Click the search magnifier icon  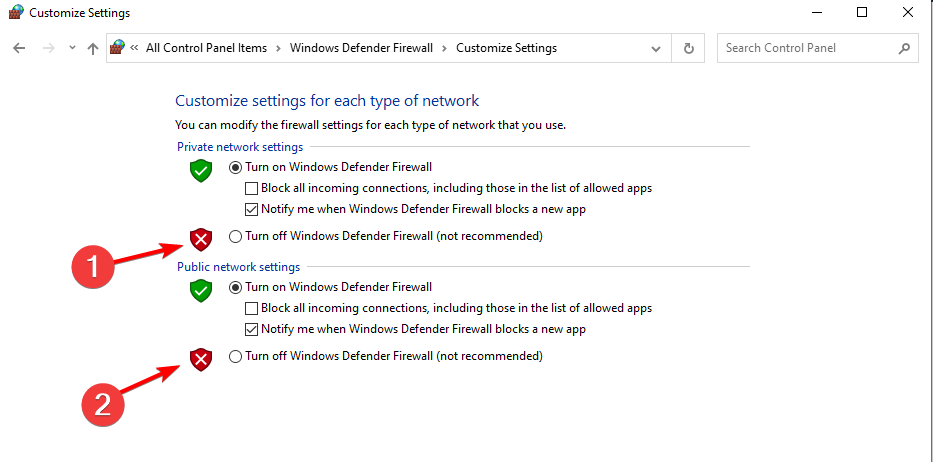pos(903,48)
